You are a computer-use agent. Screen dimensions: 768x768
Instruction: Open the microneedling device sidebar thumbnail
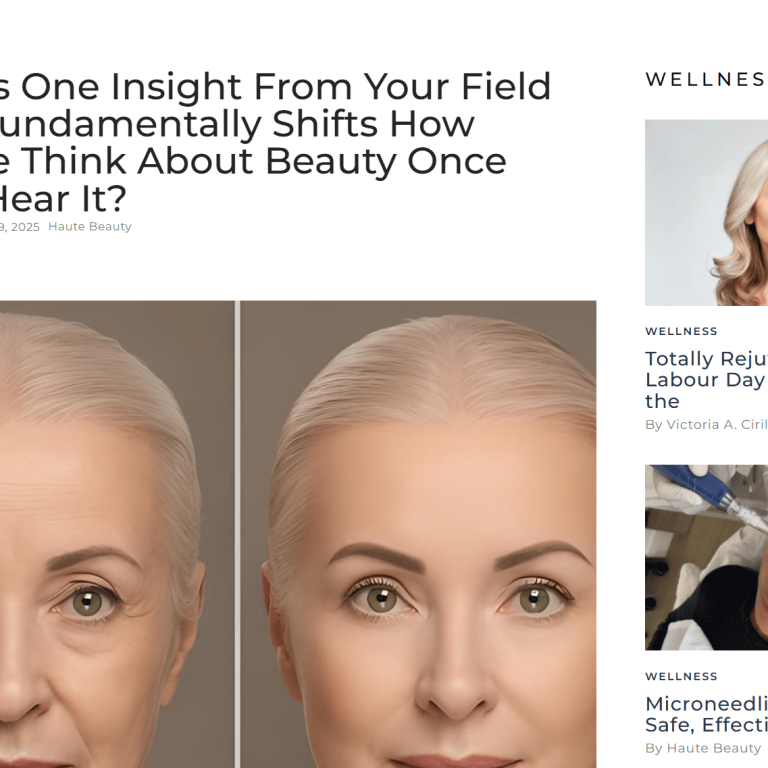706,557
